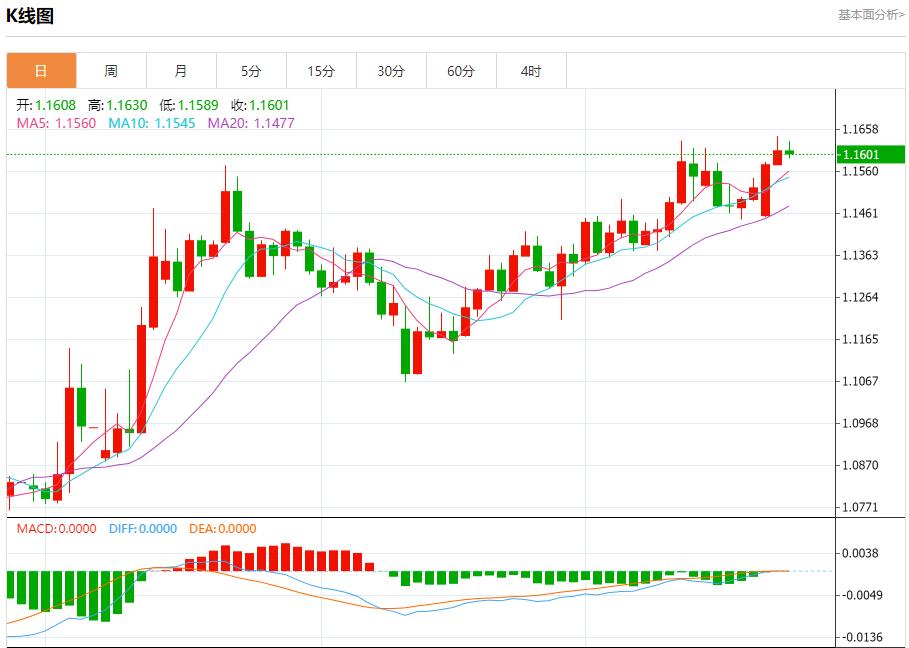Switch to the 4时 four-hour tab
The image size is (909, 648).
(x=531, y=71)
